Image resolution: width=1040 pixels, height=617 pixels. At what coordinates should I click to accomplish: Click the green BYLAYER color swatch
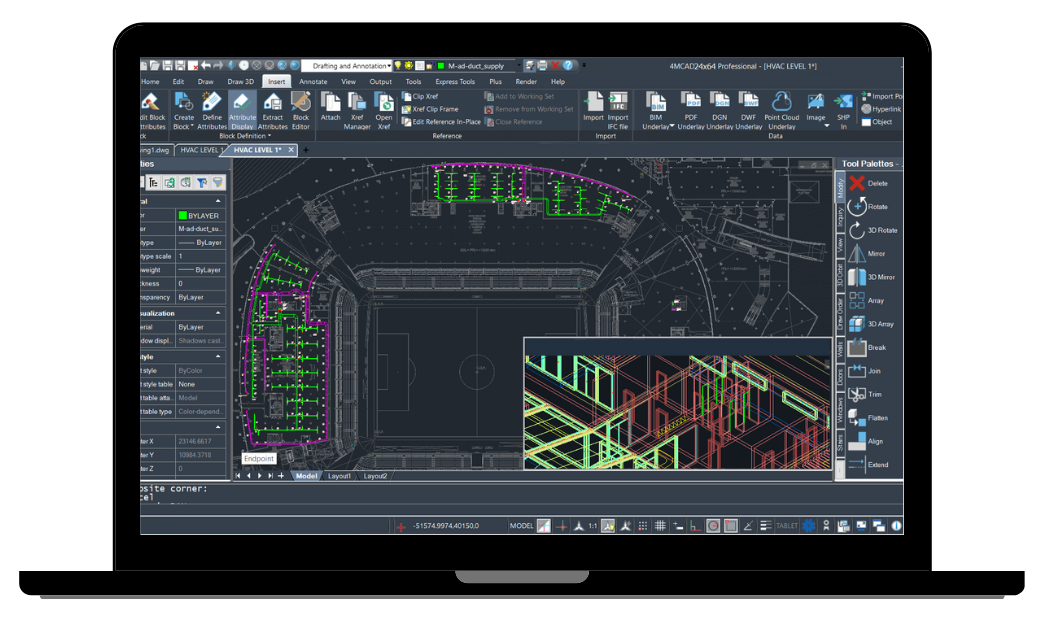pyautogui.click(x=182, y=215)
